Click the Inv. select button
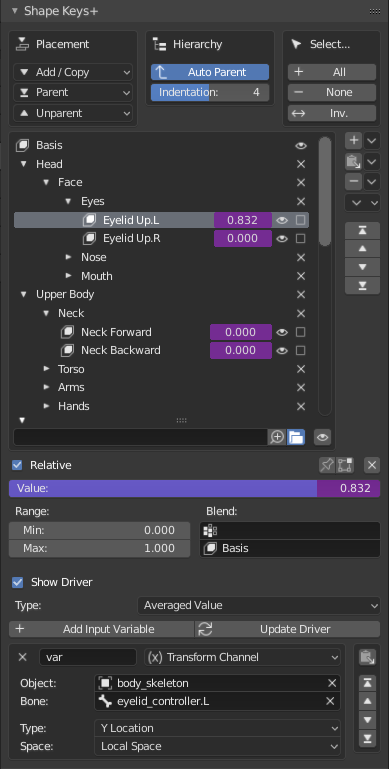The height and width of the screenshot is (769, 389). click(x=332, y=113)
